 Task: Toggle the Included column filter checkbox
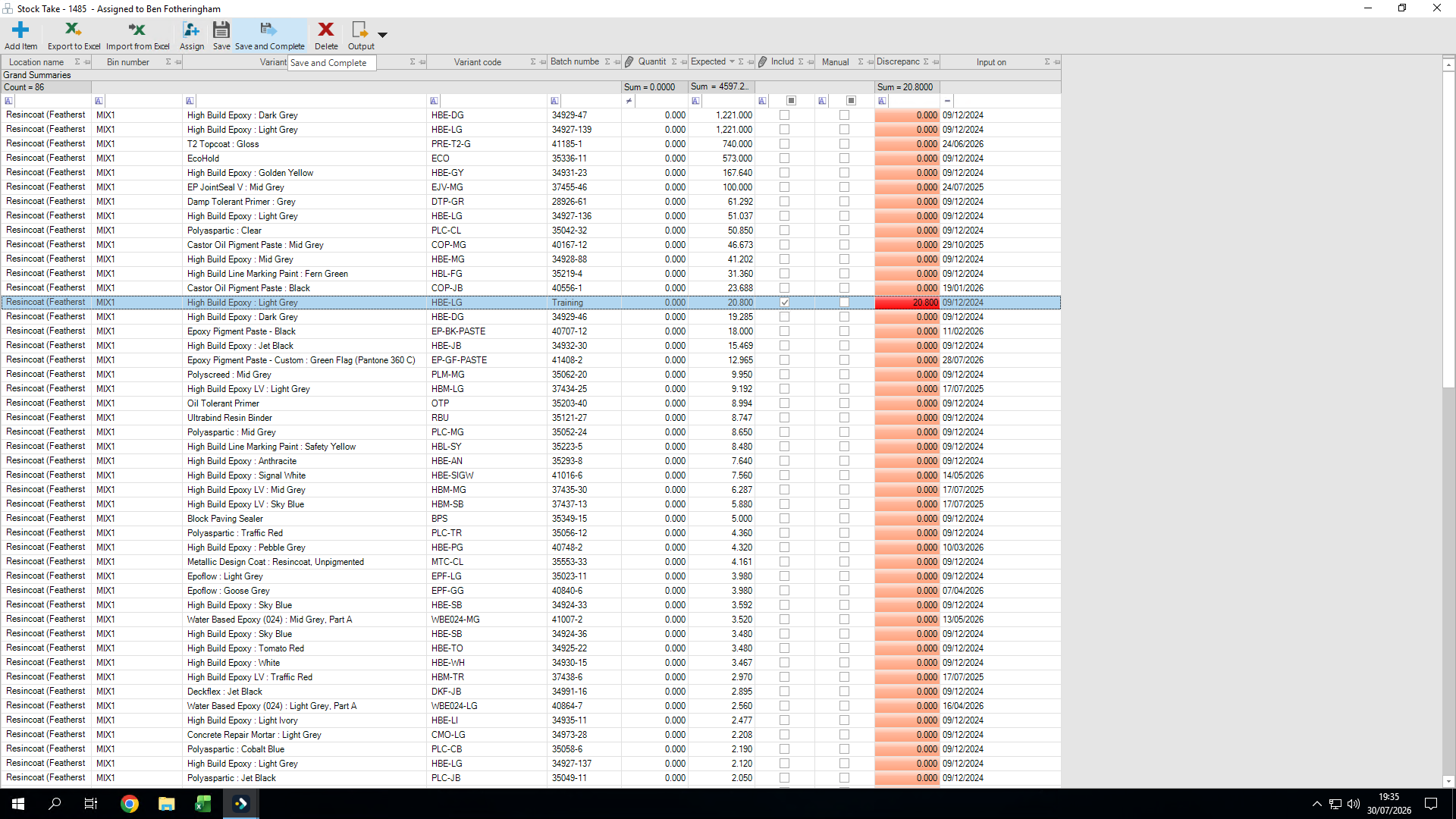coord(791,101)
